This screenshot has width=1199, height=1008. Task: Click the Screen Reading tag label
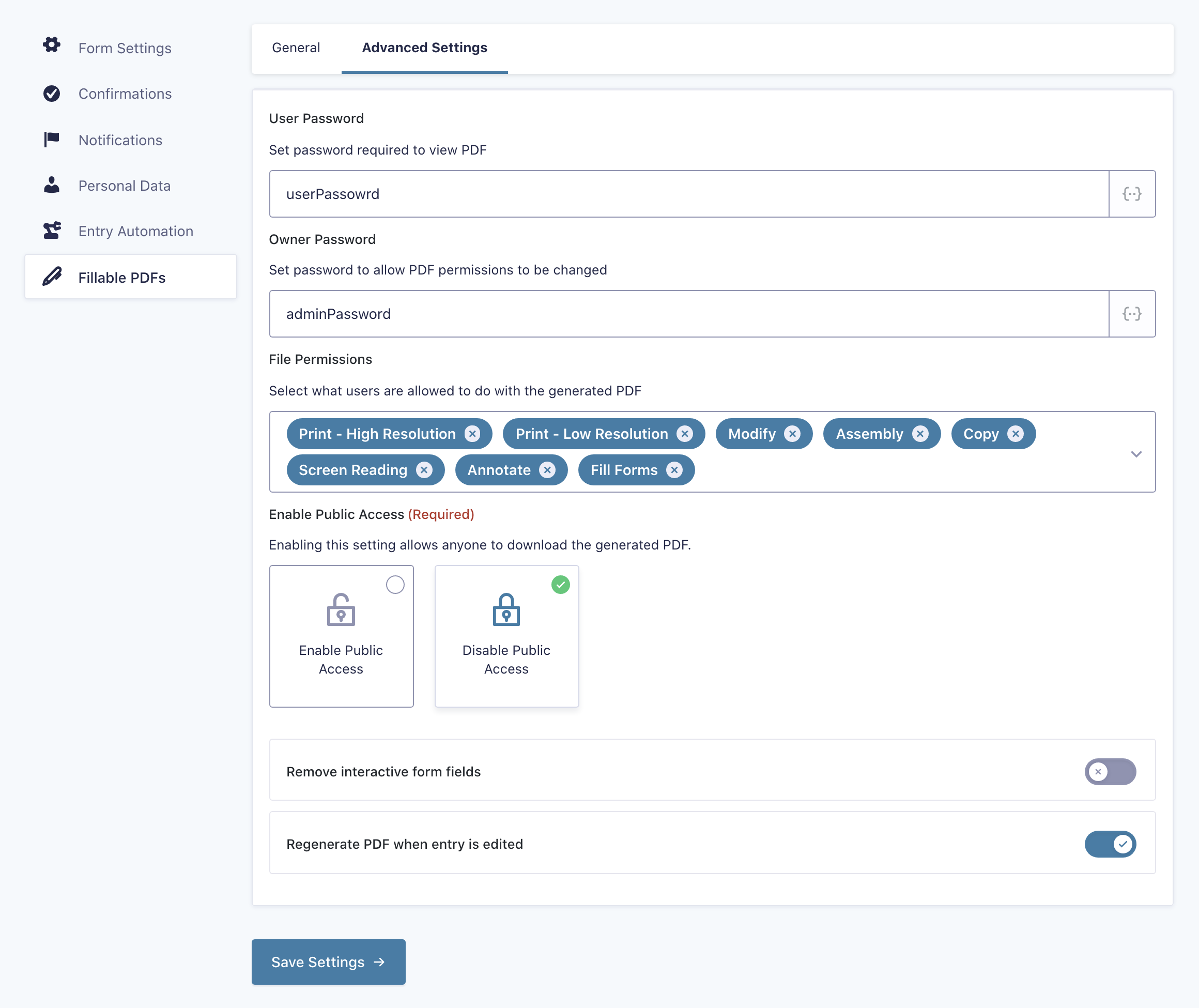[x=353, y=470]
